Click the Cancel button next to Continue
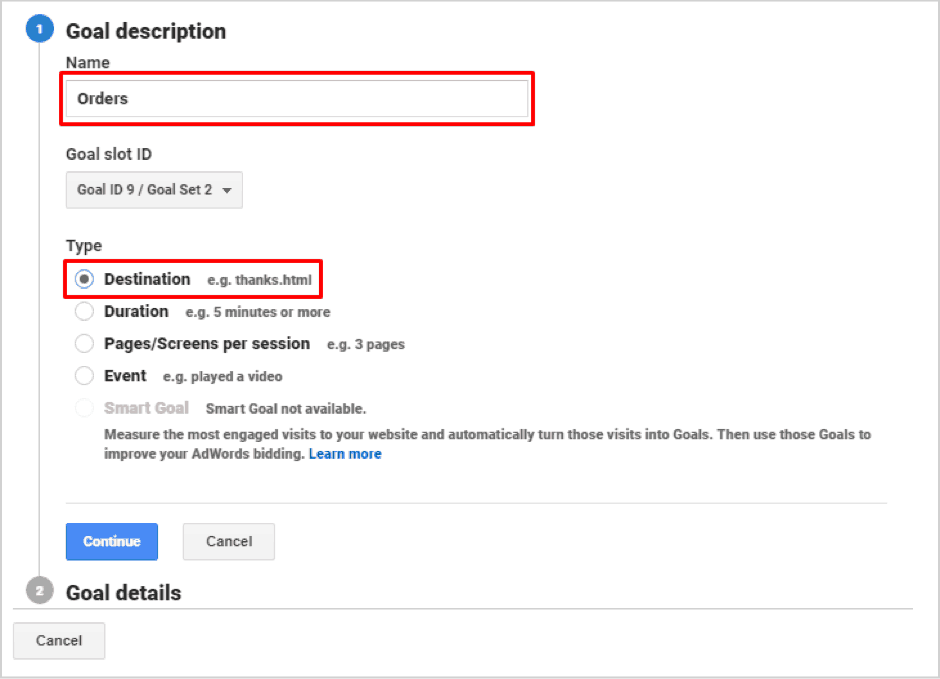The width and height of the screenshot is (940, 679). tap(228, 541)
